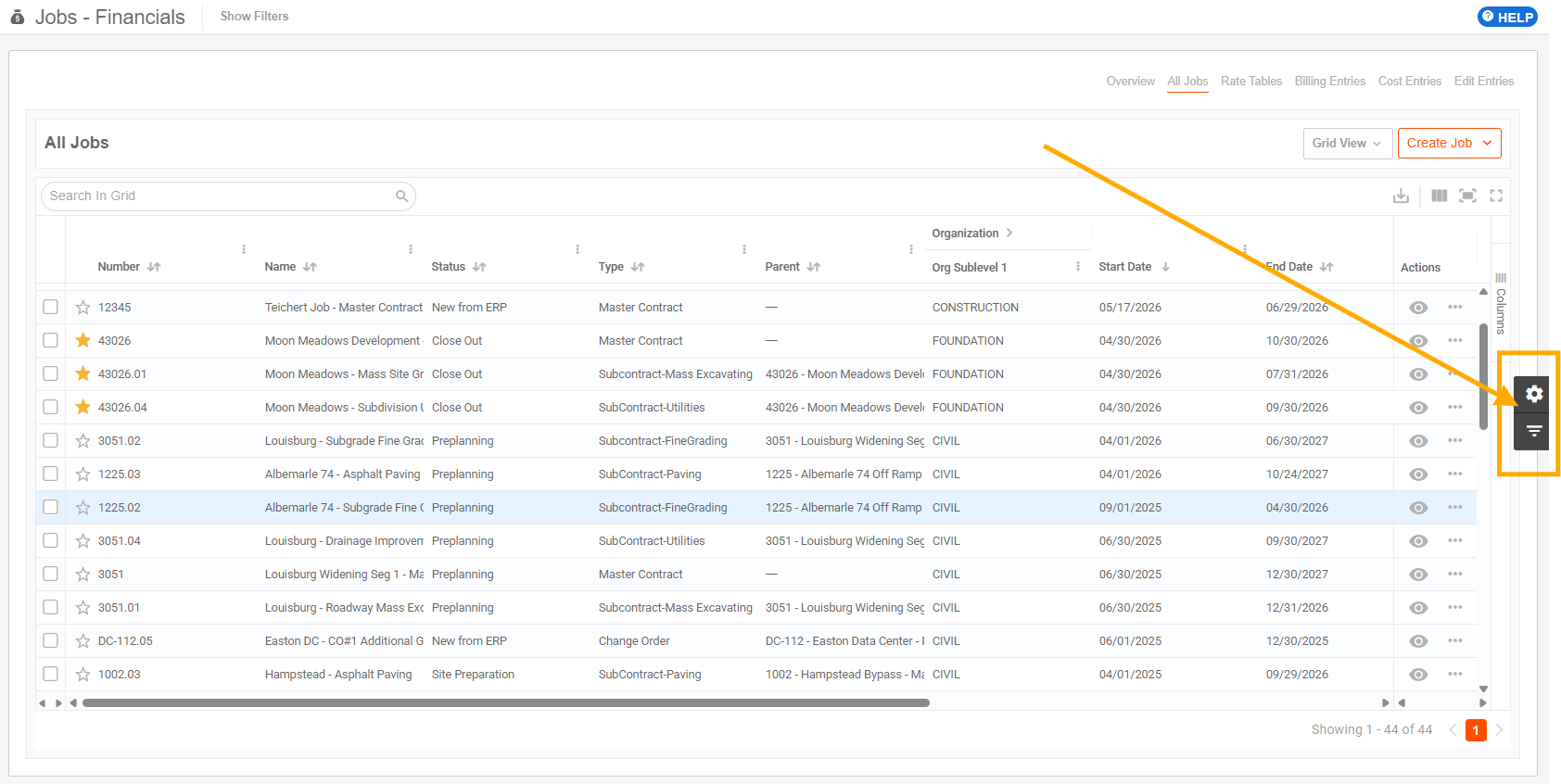Unstar favorite job 43026.04
The height and width of the screenshot is (784, 1561).
(x=82, y=407)
